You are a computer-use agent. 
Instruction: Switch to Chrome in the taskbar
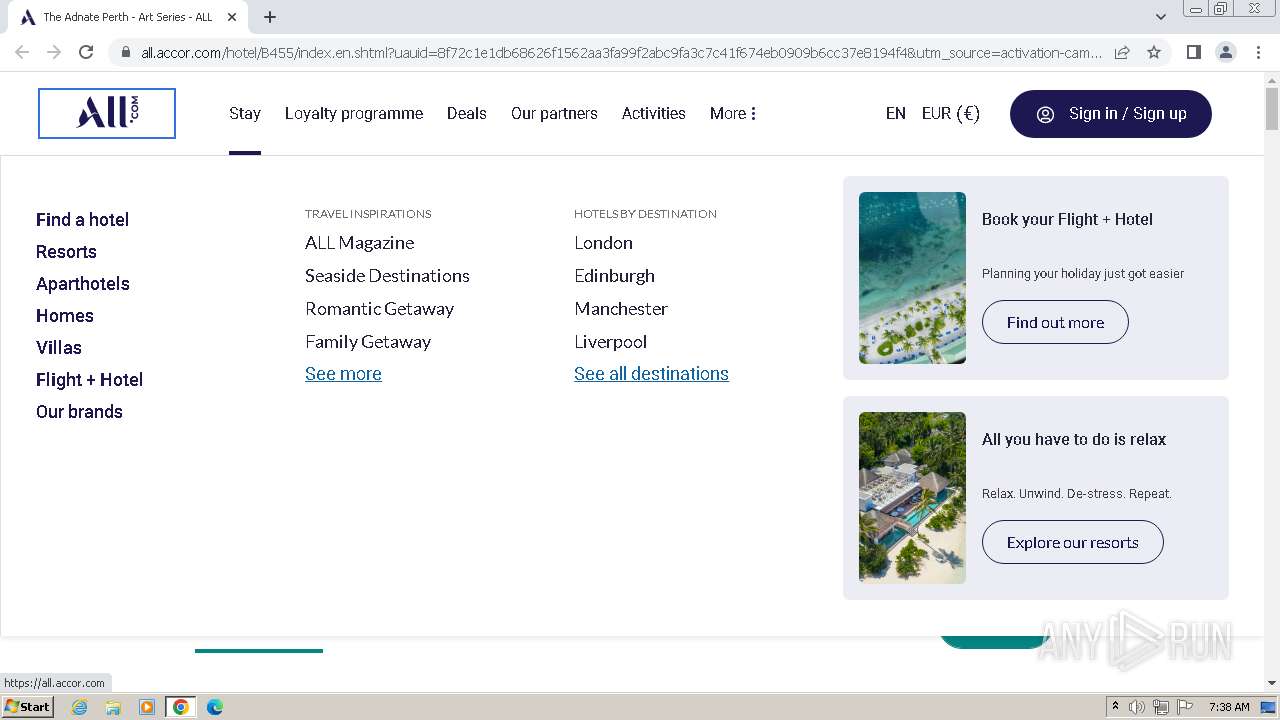click(181, 707)
